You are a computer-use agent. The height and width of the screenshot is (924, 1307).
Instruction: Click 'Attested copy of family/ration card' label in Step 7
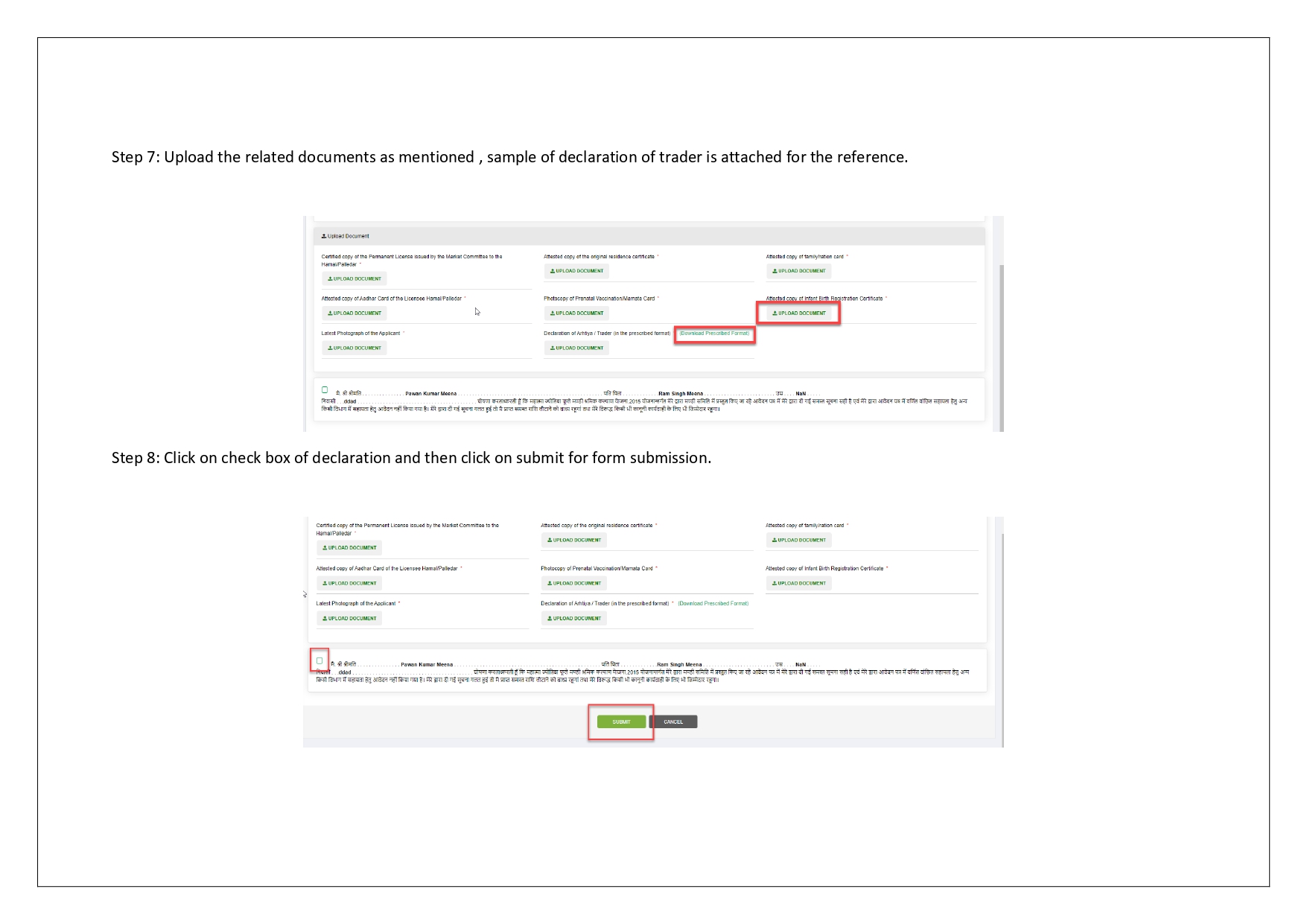pos(804,257)
